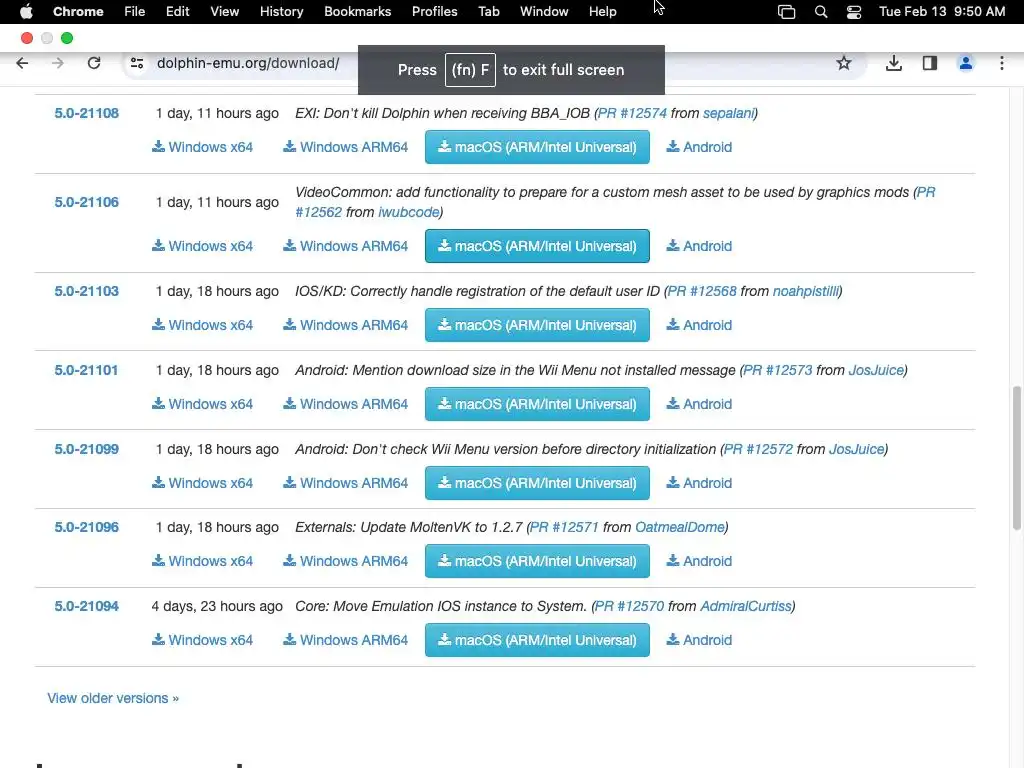This screenshot has height=768, width=1024.
Task: Download Android build for 5.0-21103
Action: pyautogui.click(x=699, y=325)
